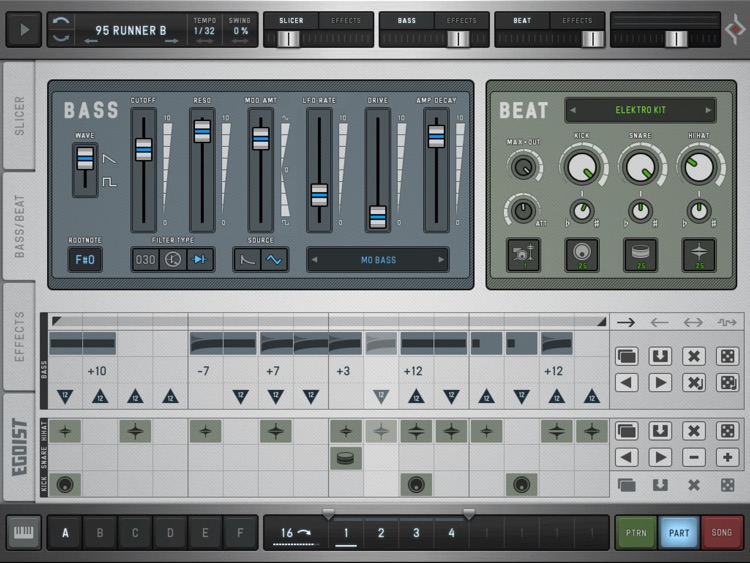Set sequencer direction to backward arrow

(x=660, y=322)
